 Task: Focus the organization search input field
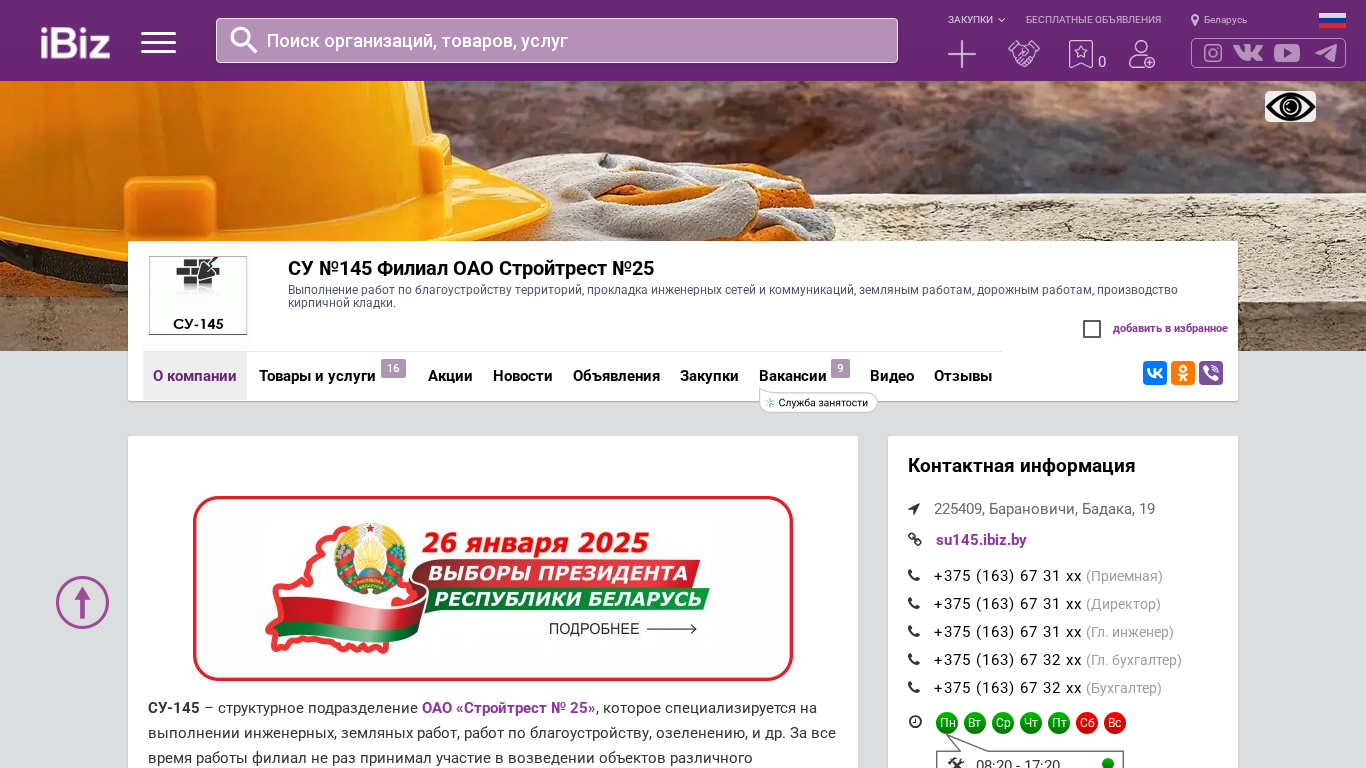pos(557,40)
